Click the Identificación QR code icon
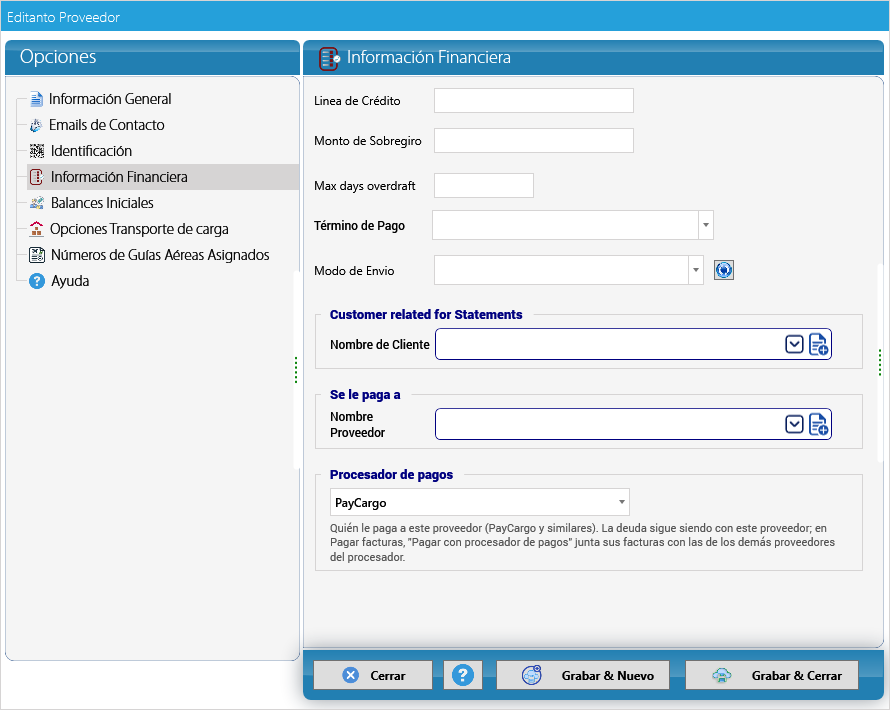Screen dimensions: 890x710 [x=37, y=151]
